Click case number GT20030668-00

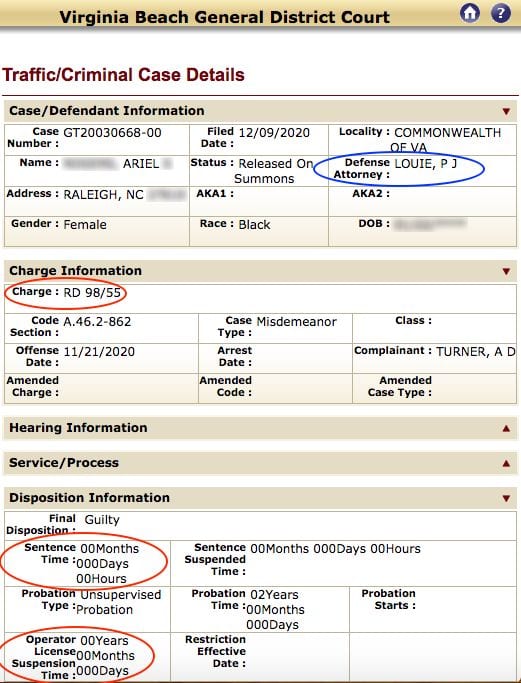pos(112,132)
